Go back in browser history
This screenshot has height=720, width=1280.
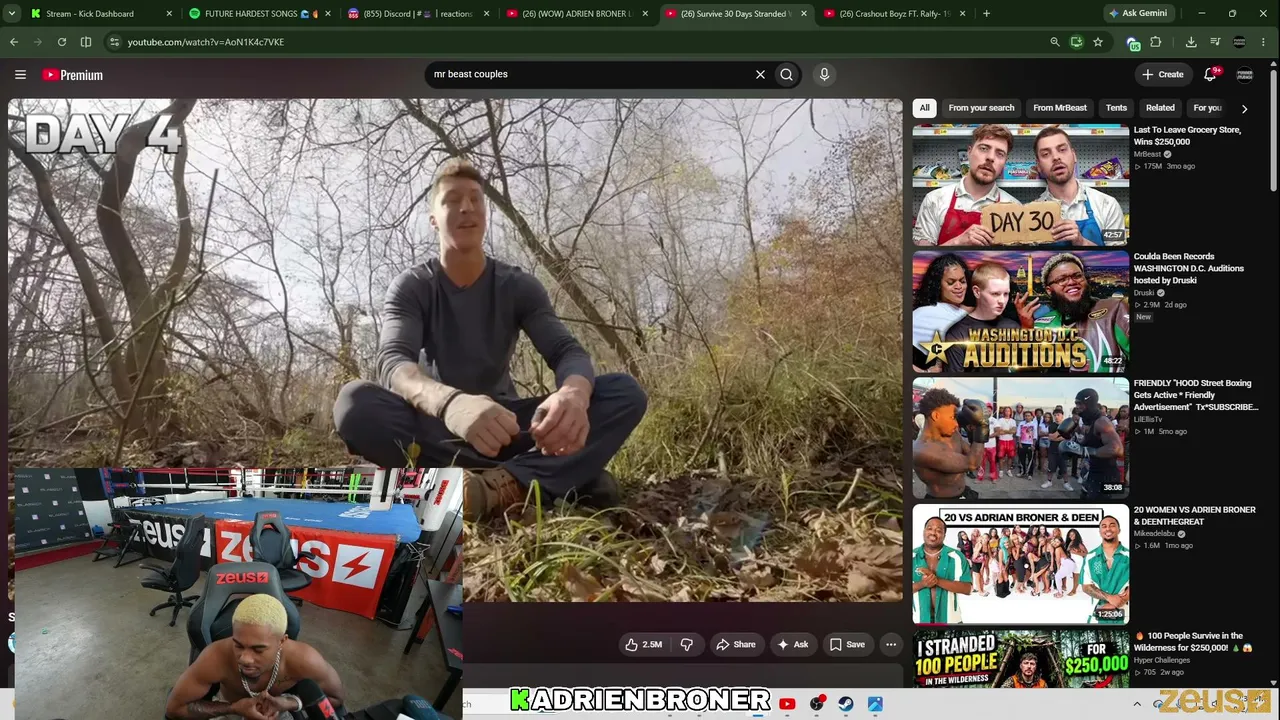click(x=14, y=42)
